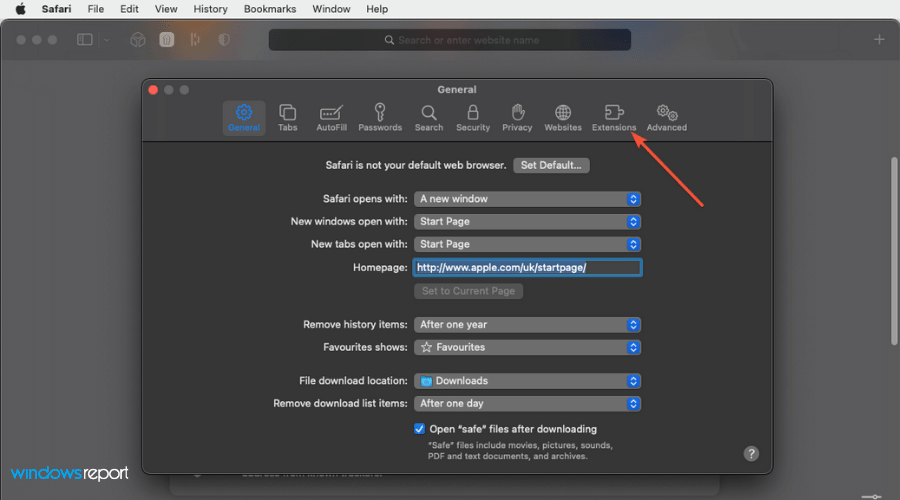The height and width of the screenshot is (500, 900).
Task: Open the Edit menu
Action: [x=129, y=9]
